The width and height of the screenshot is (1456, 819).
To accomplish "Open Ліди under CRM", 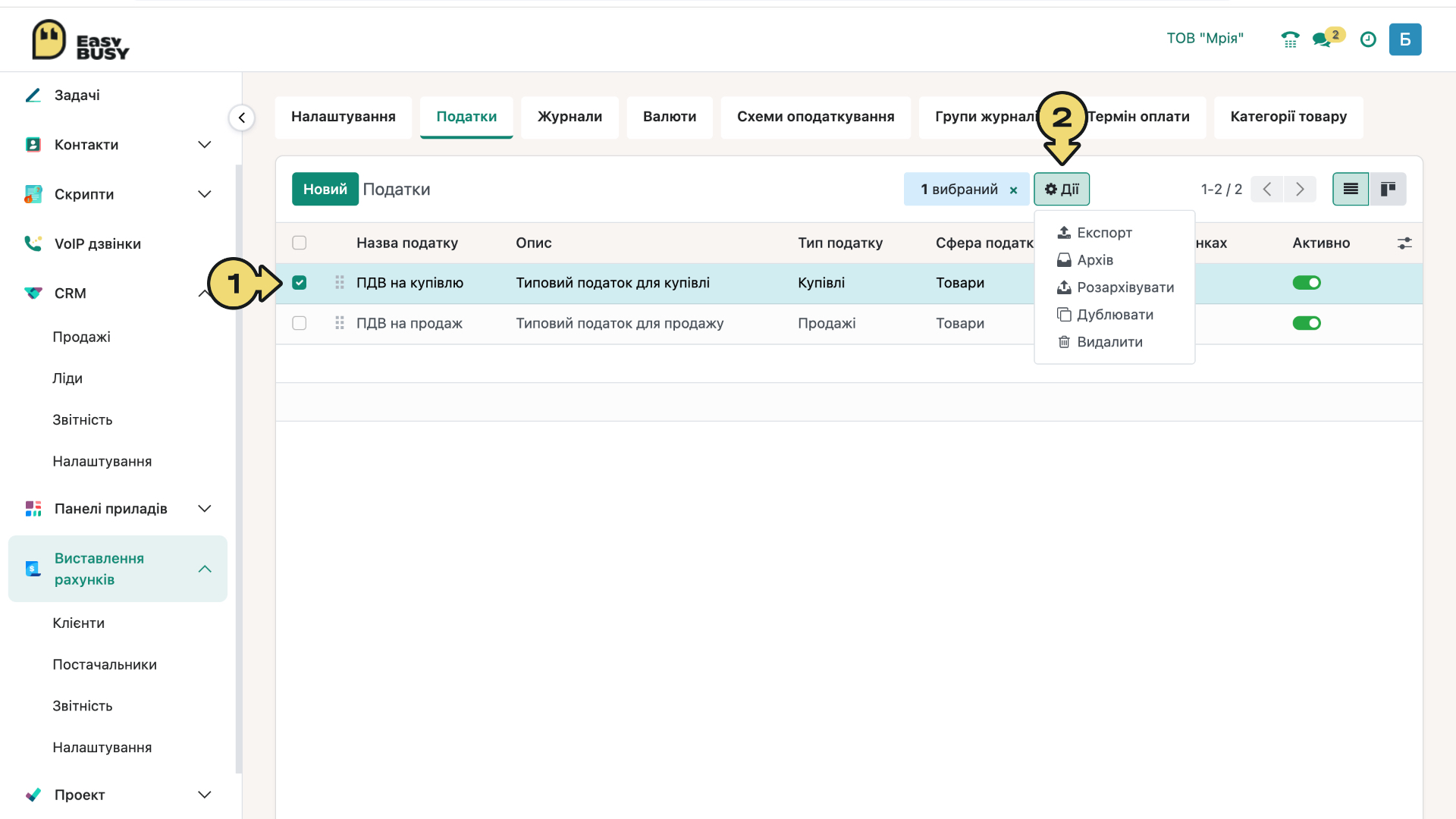I will click(x=67, y=378).
